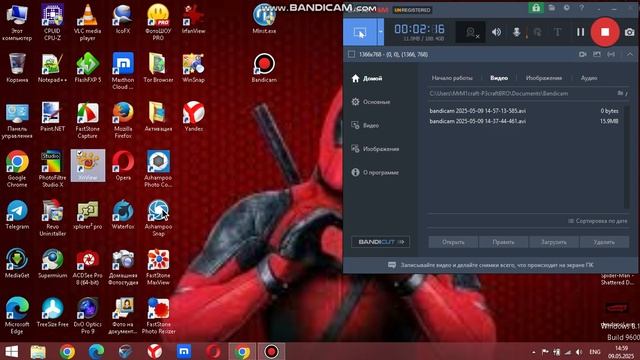Toggle mouse click effect icon
The width and height of the screenshot is (640, 360).
pyautogui.click(x=537, y=32)
